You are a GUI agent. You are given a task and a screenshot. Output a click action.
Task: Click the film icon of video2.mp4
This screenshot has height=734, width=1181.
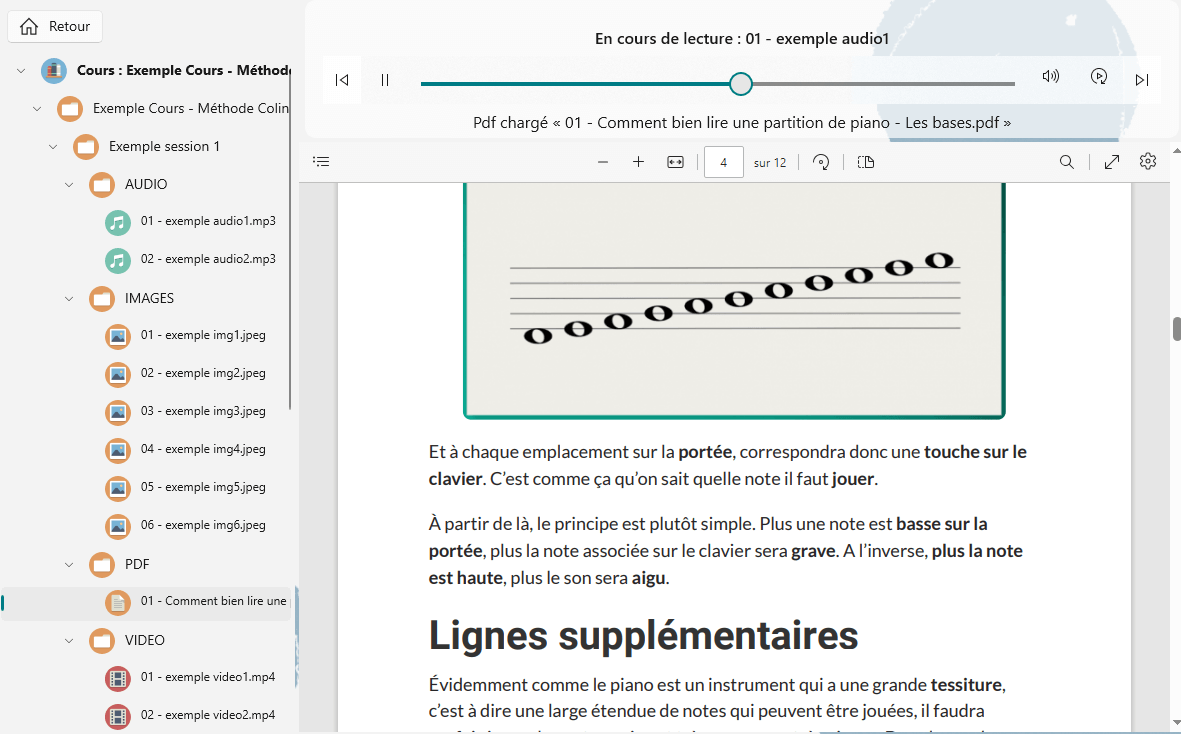pyautogui.click(x=117, y=716)
